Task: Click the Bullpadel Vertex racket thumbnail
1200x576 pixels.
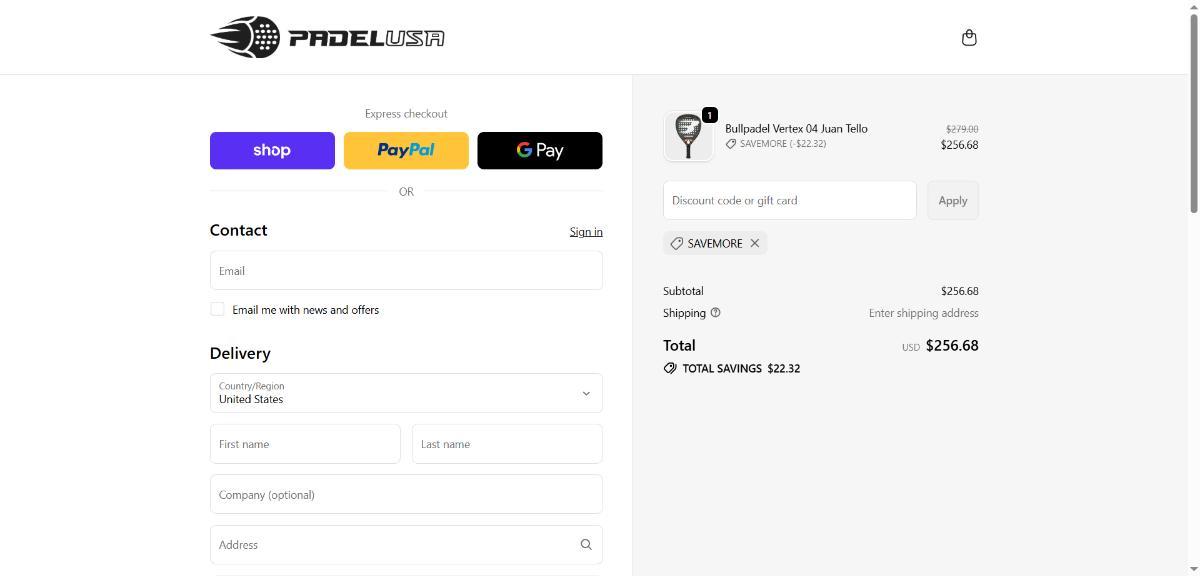Action: (688, 136)
